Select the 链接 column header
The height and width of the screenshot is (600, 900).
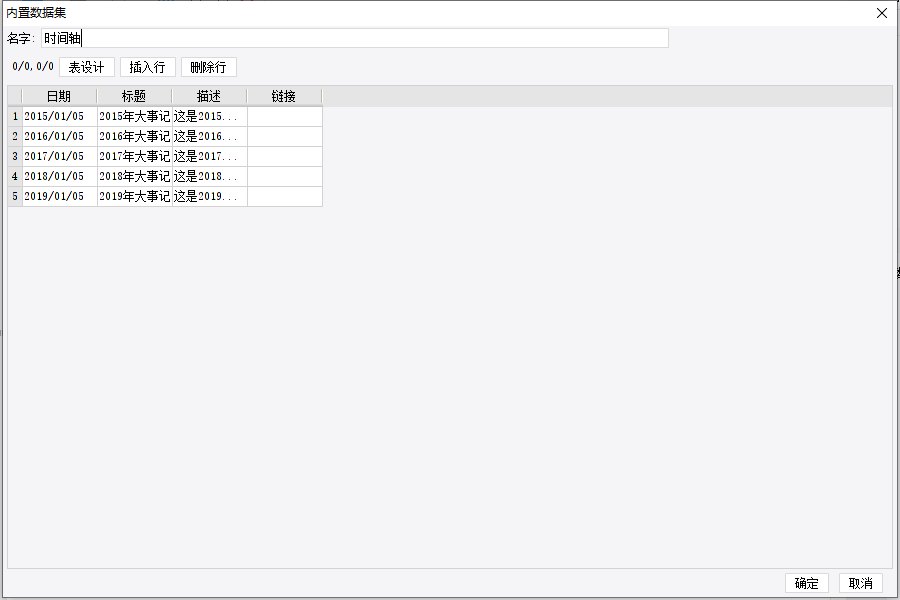click(x=284, y=96)
